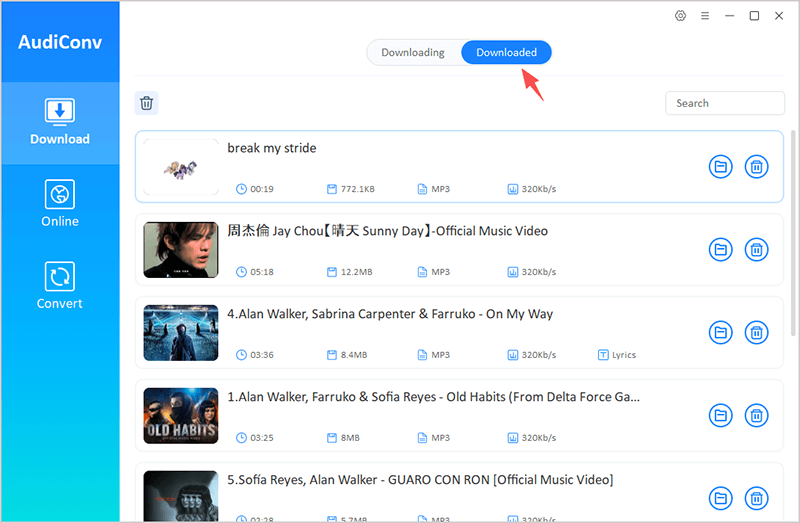Select the Downloaded tab
Viewport: 800px width, 523px height.
(x=506, y=53)
